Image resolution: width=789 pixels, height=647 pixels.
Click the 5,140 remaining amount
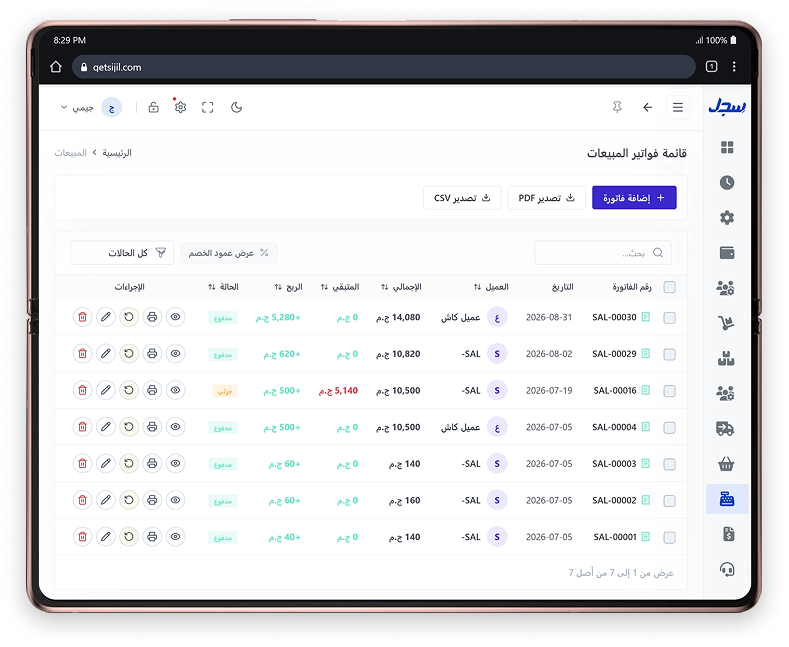339,390
